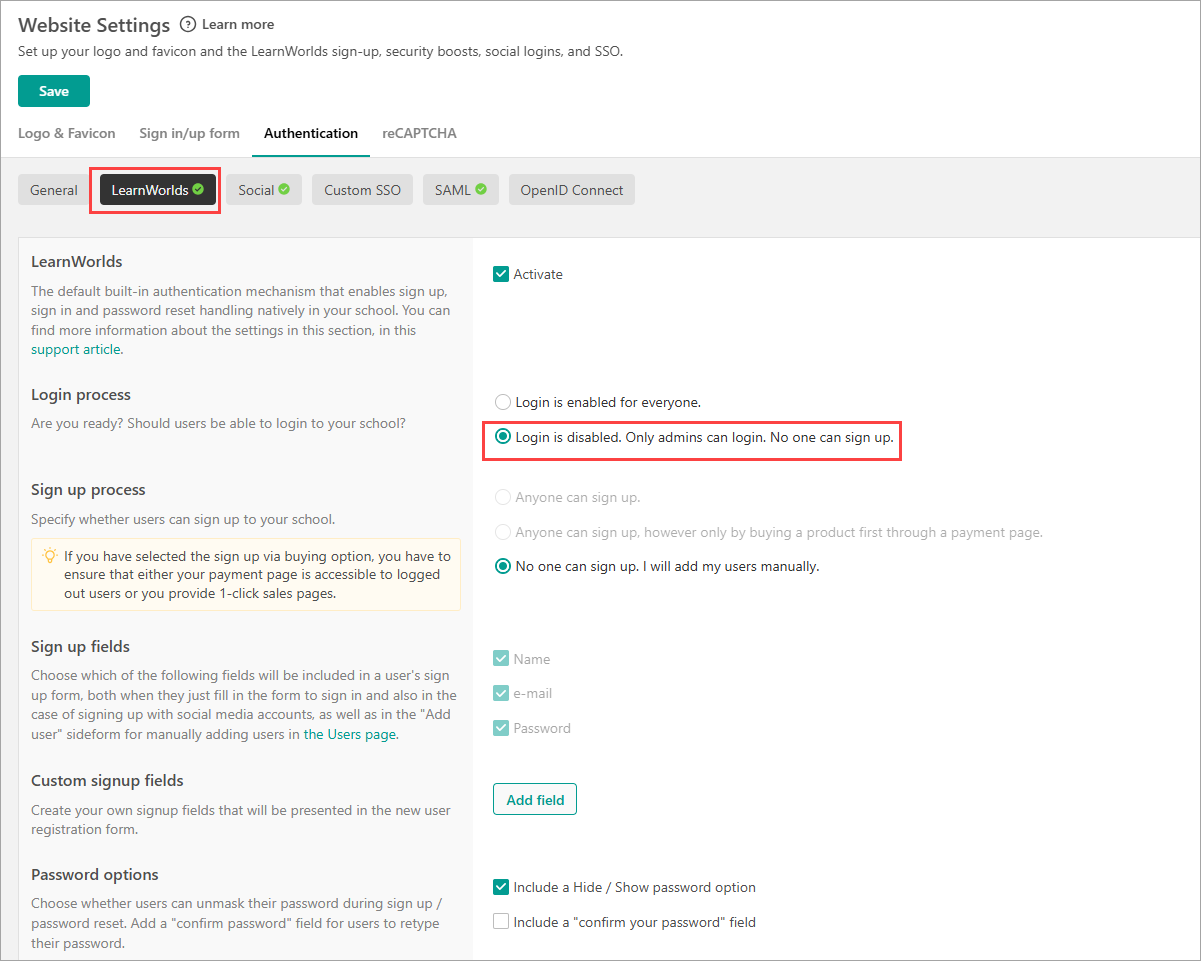Switch to Sign in/up form tab

pos(190,133)
